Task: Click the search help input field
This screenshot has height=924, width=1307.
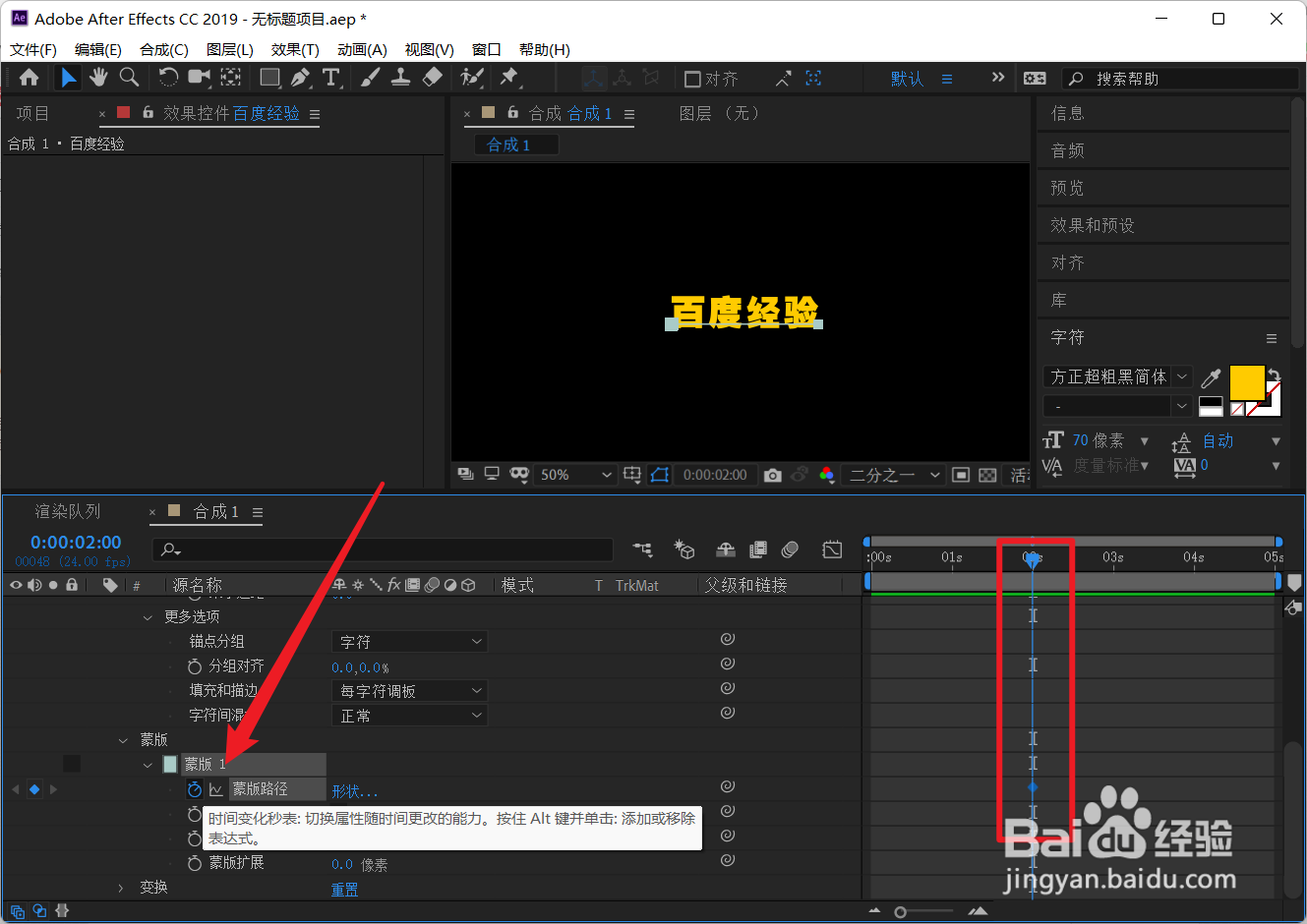Action: click(1181, 79)
